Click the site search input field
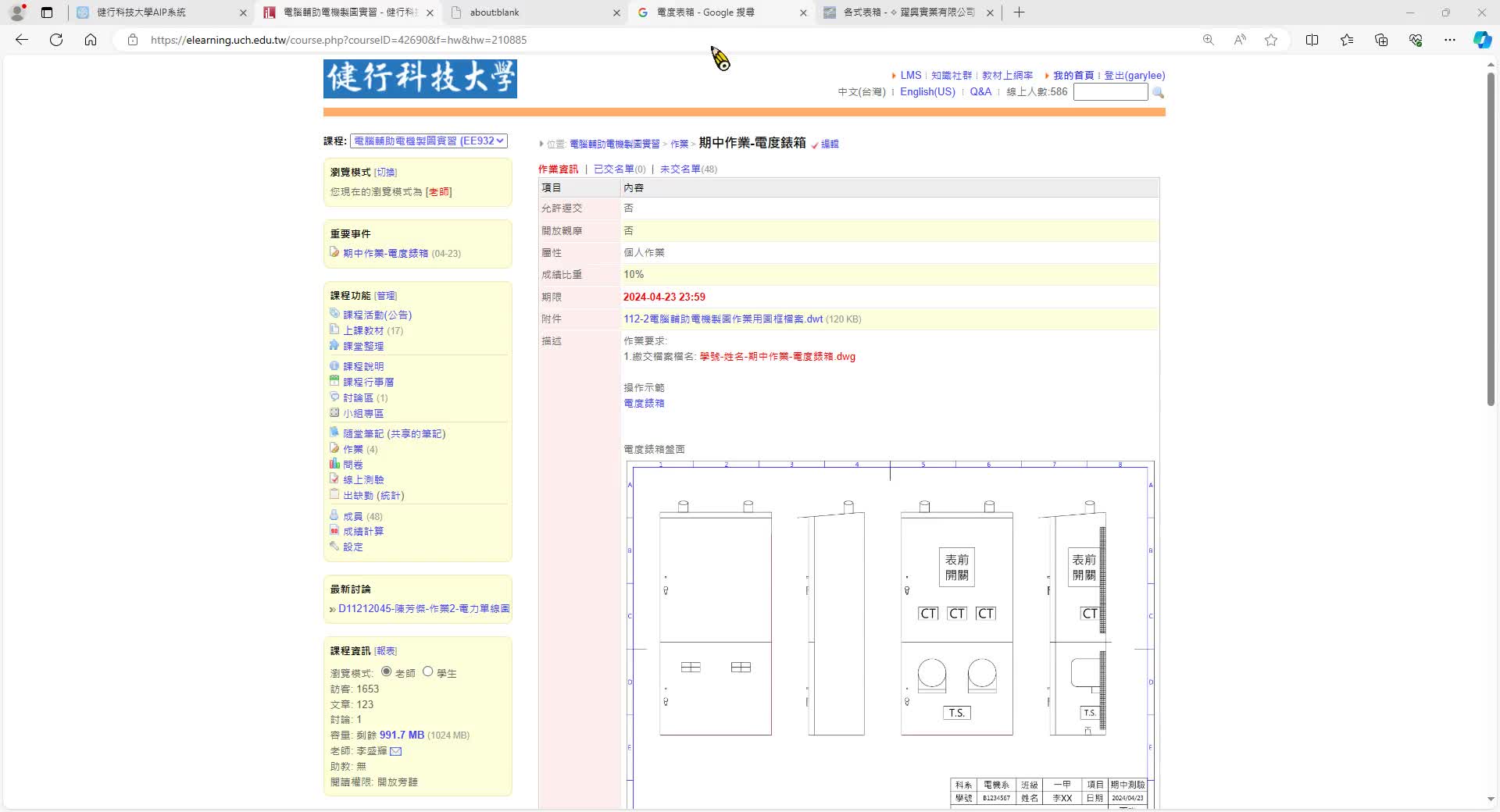This screenshot has height=812, width=1500. pyautogui.click(x=1110, y=92)
